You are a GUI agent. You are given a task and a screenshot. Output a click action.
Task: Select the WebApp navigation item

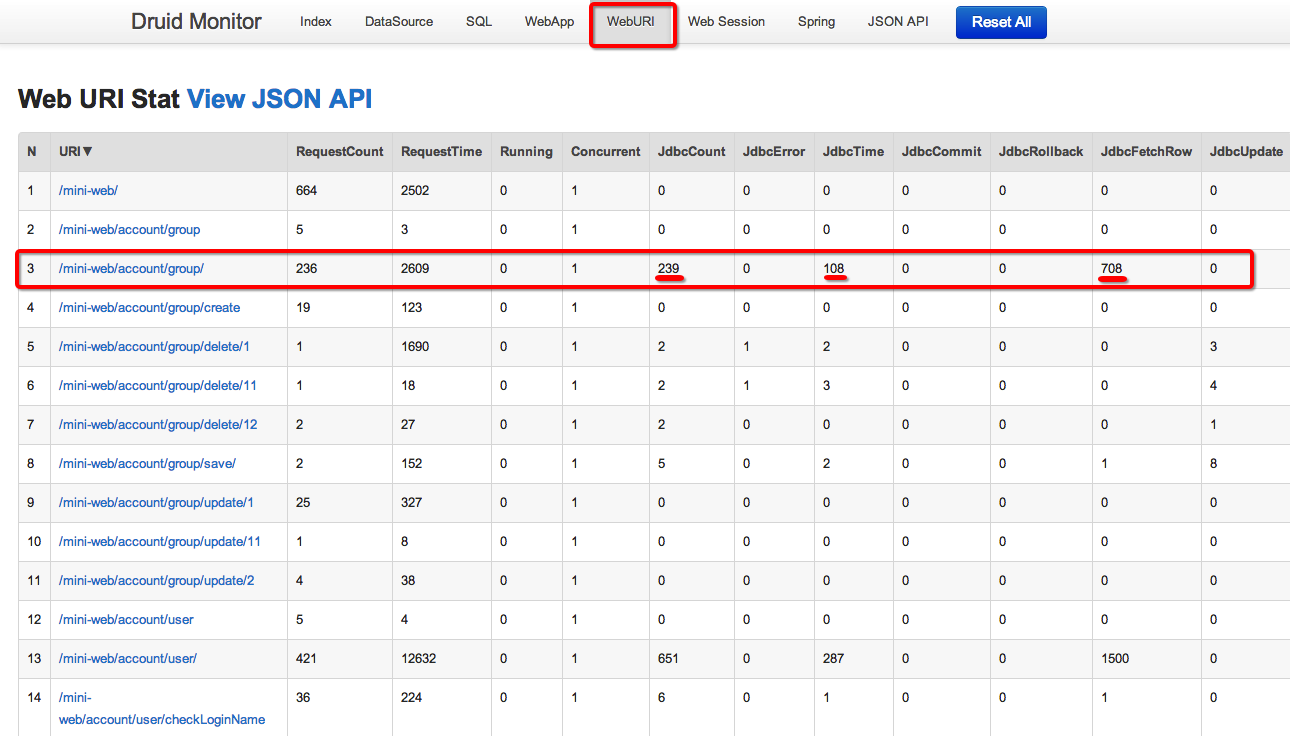548,21
